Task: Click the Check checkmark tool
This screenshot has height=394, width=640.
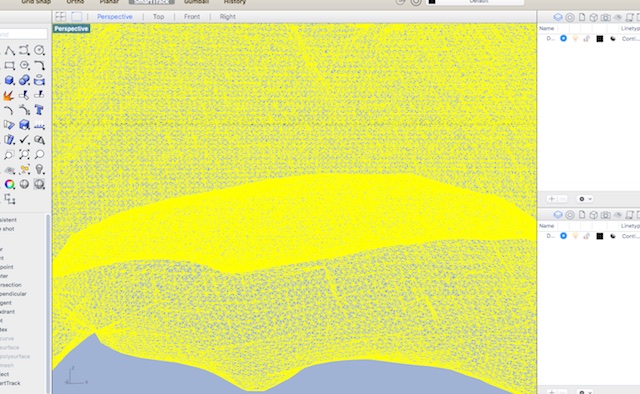Action: click(24, 140)
